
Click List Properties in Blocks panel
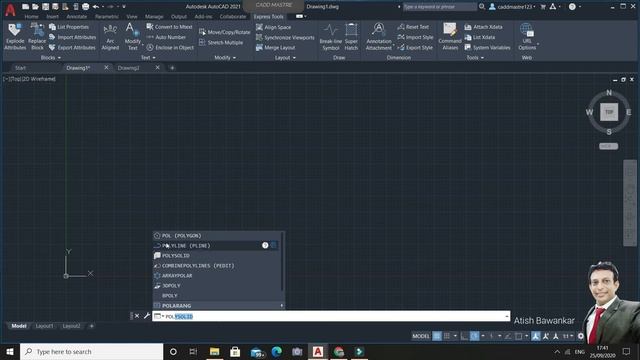click(69, 27)
